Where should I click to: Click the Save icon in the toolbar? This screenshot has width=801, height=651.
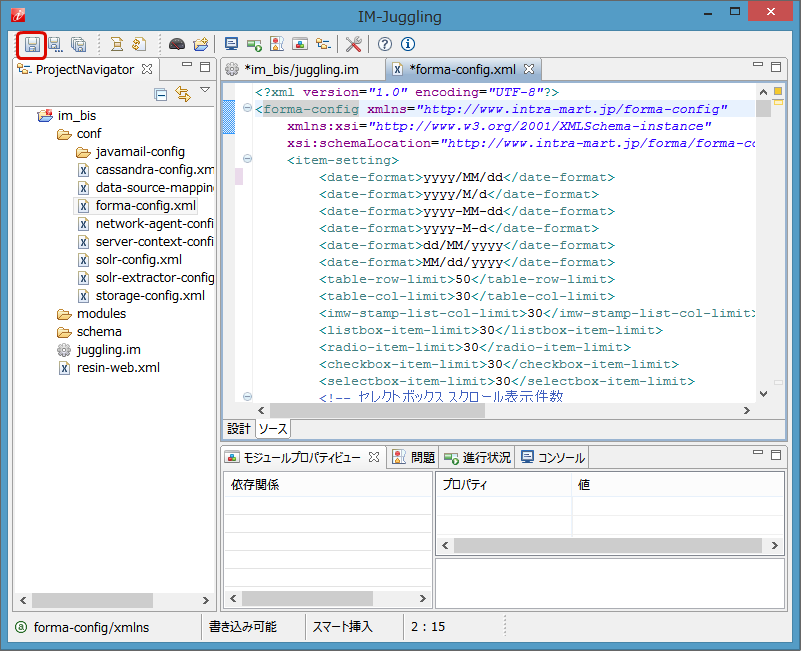click(x=32, y=44)
